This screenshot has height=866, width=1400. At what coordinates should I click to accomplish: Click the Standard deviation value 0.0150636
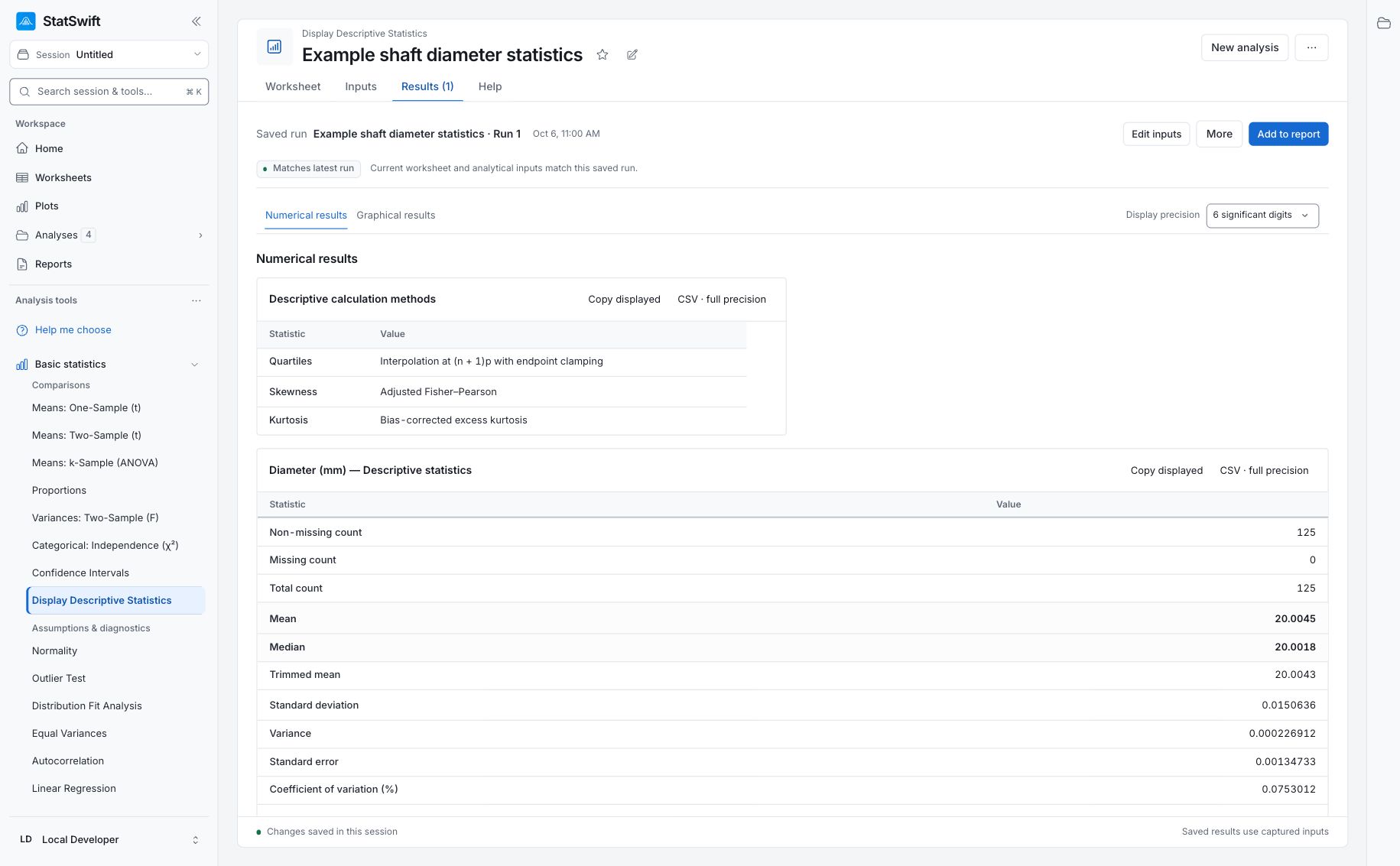(1288, 705)
